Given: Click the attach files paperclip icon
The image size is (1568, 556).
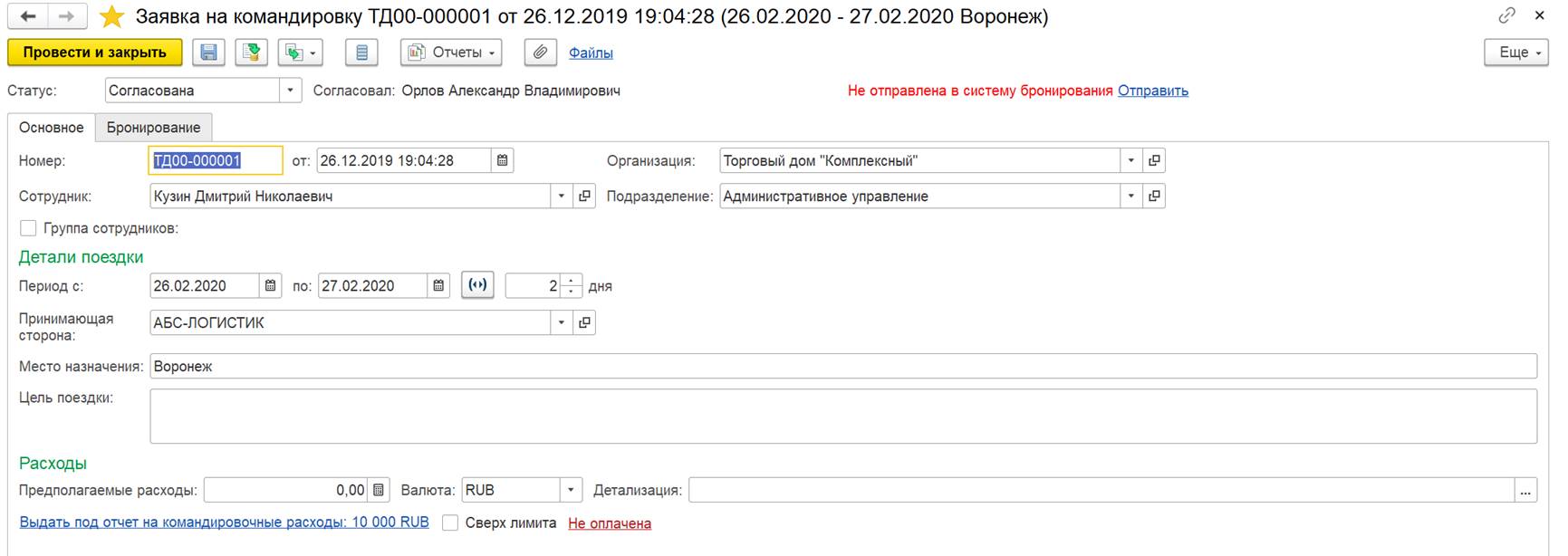Looking at the screenshot, I should [x=540, y=53].
